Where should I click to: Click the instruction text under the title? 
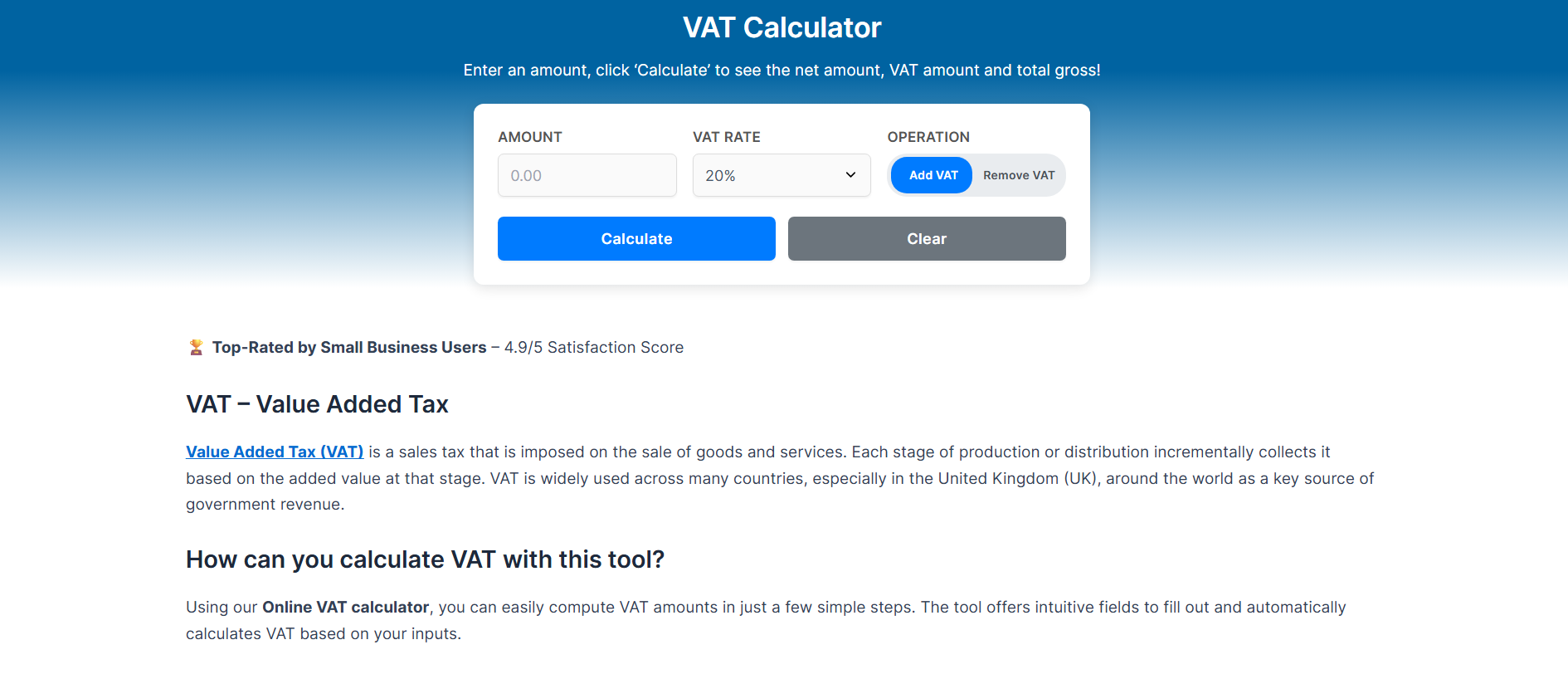782,71
